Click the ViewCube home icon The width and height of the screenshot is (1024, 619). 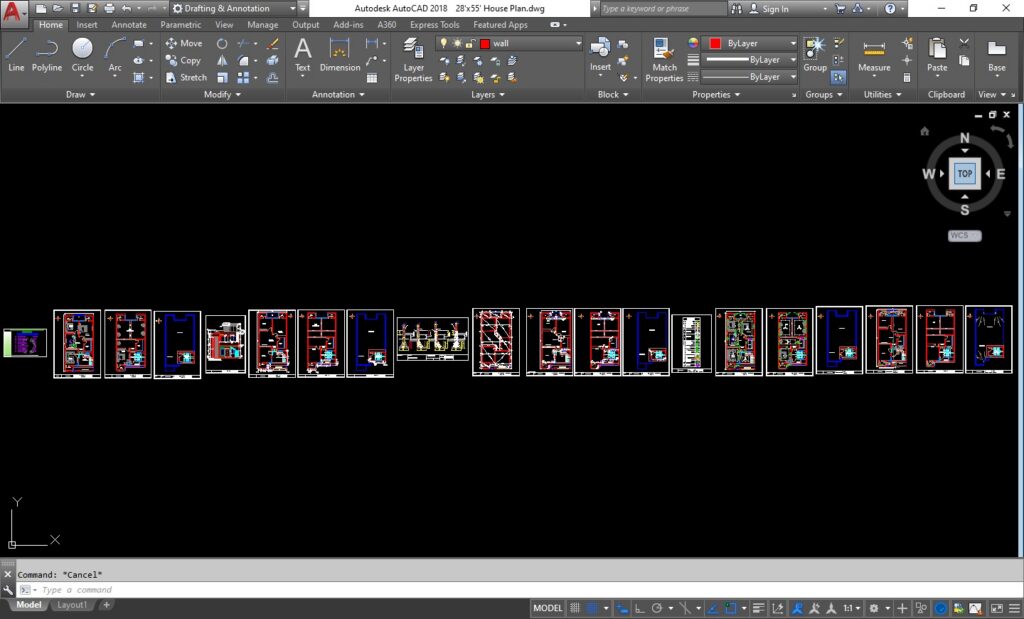coord(924,131)
